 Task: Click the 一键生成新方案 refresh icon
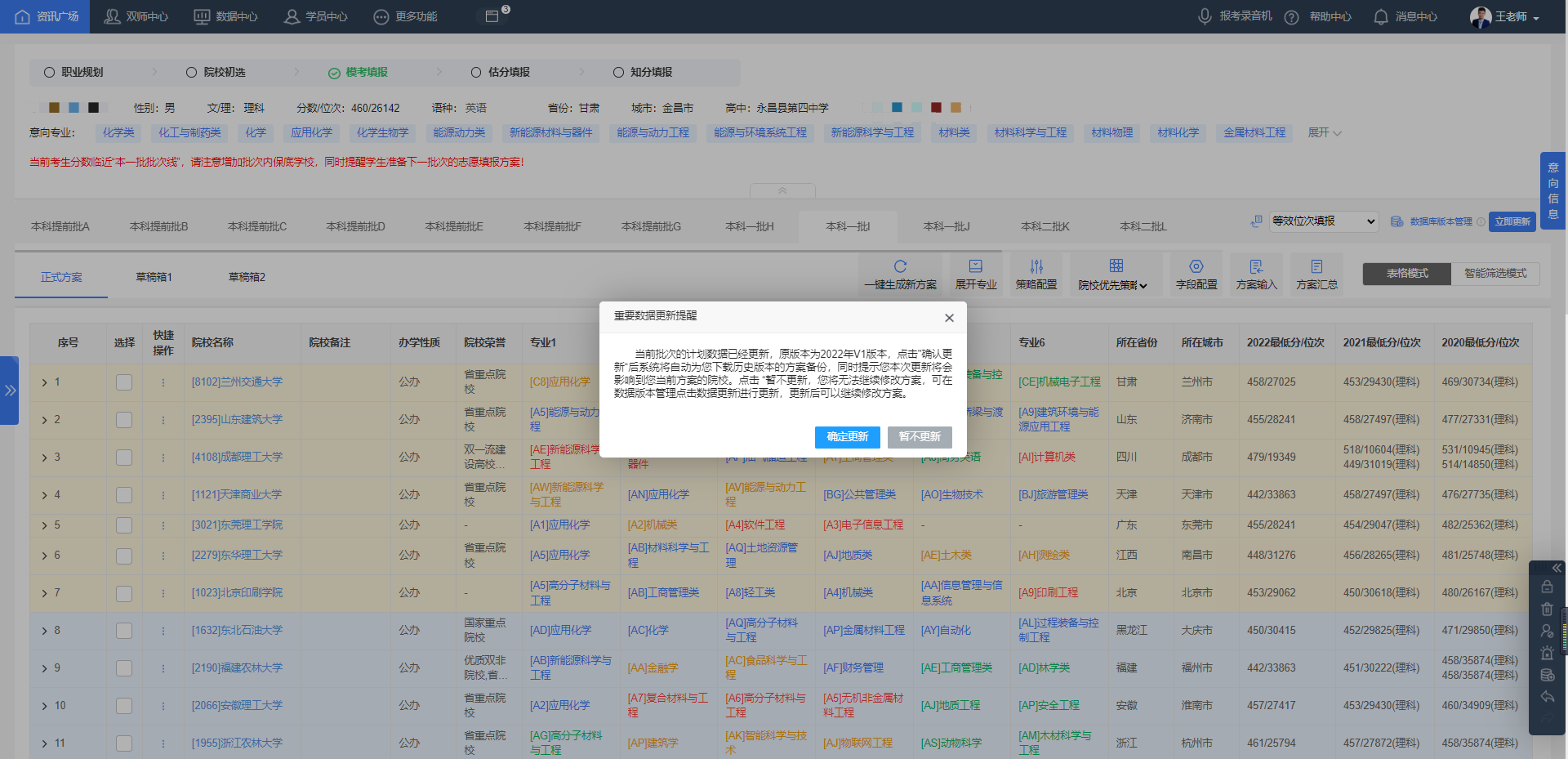pyautogui.click(x=900, y=266)
